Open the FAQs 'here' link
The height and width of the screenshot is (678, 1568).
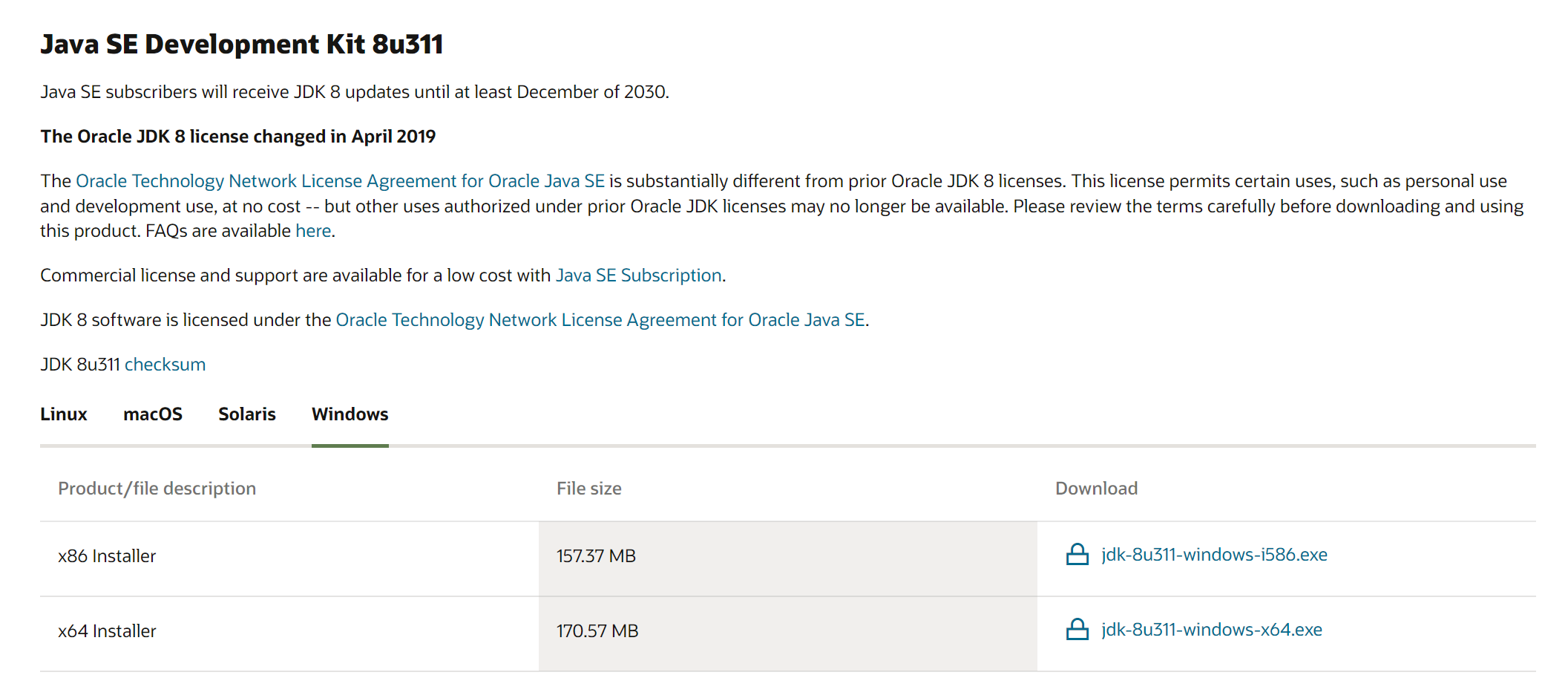tap(313, 231)
